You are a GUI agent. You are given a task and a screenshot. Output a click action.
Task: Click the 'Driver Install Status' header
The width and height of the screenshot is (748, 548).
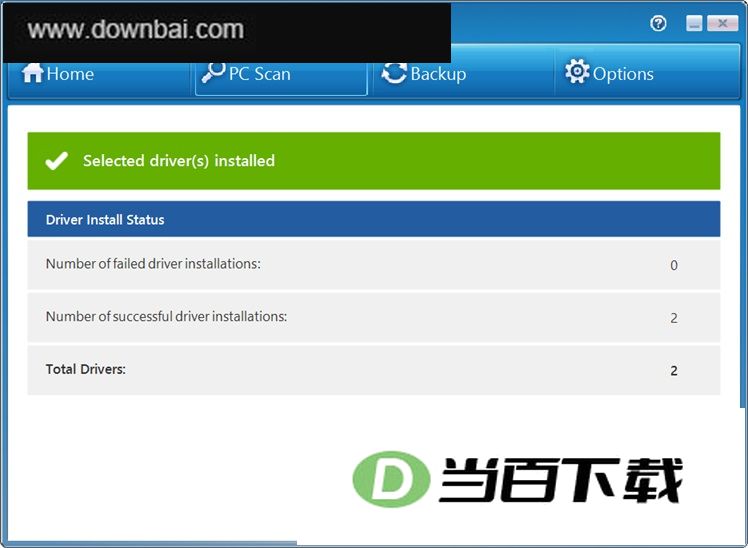tap(374, 219)
